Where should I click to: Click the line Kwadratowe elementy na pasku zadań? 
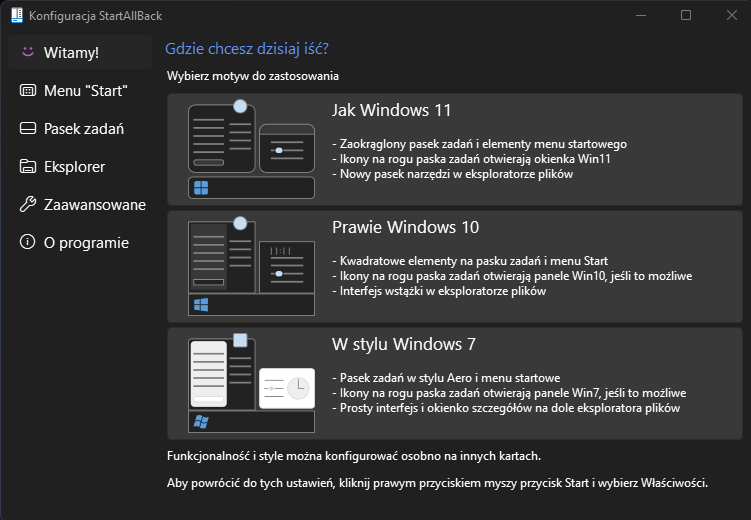(470, 261)
